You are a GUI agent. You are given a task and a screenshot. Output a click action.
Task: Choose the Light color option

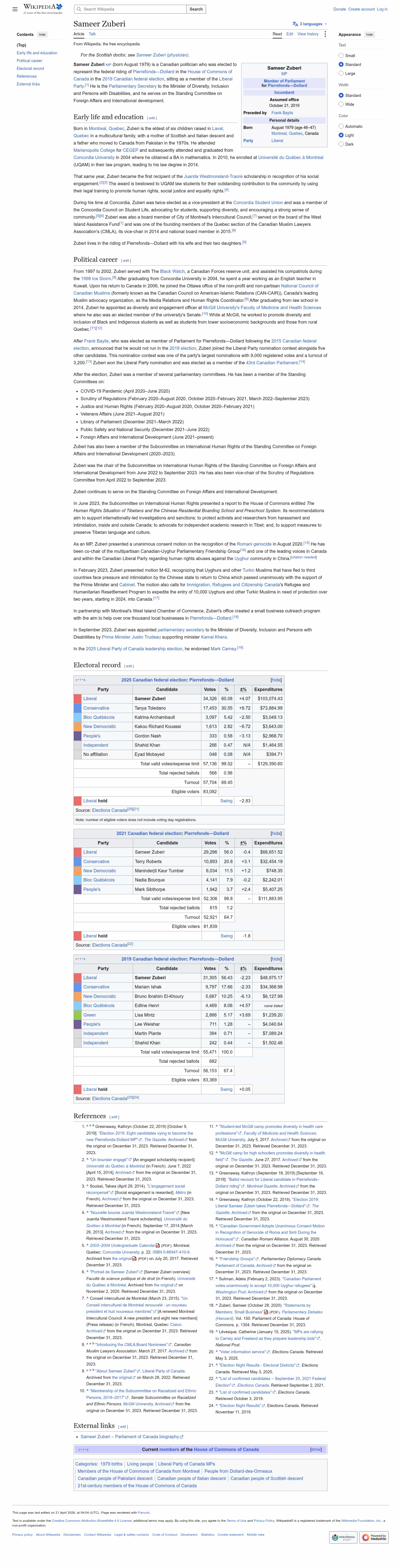(x=341, y=135)
